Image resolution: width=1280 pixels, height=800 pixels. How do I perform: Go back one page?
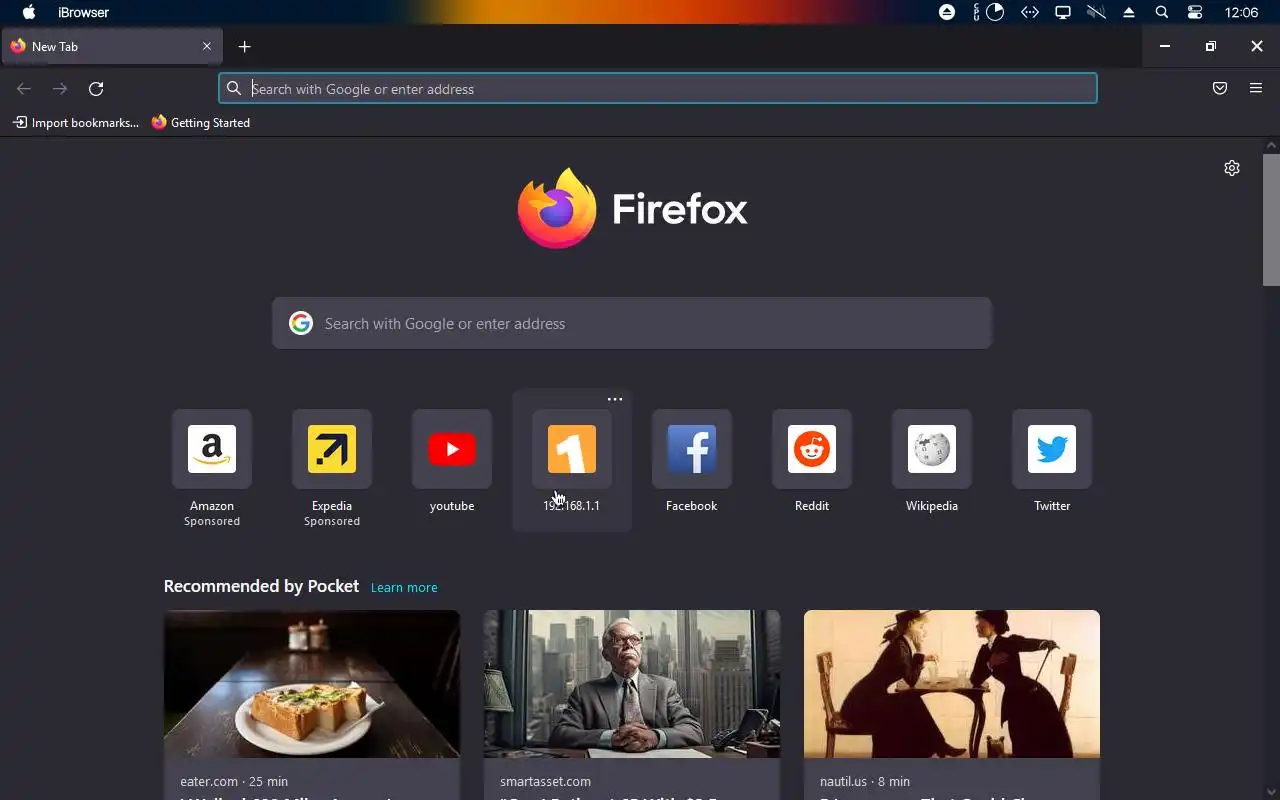(x=24, y=89)
